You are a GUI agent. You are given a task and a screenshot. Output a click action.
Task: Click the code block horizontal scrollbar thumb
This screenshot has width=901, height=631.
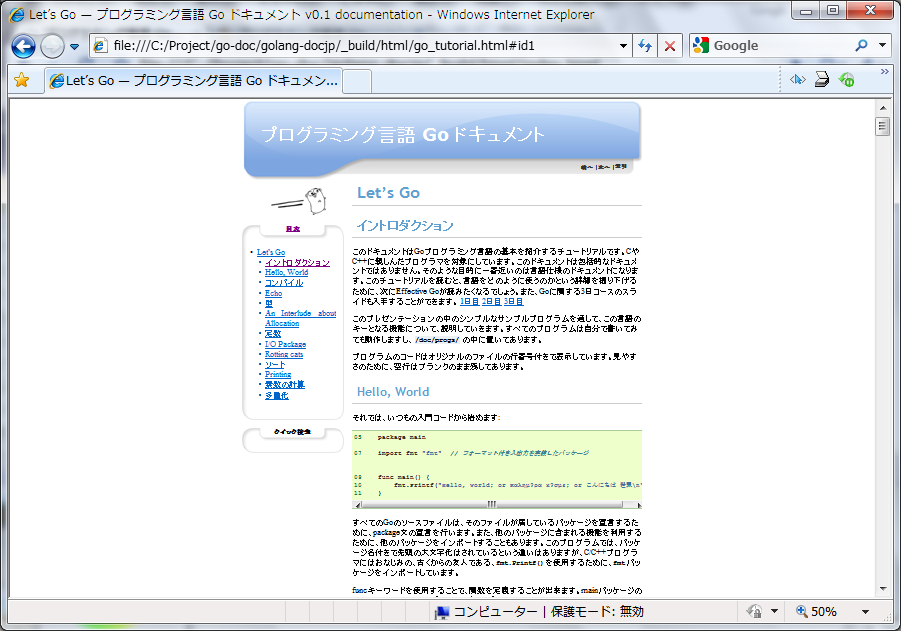(x=492, y=505)
